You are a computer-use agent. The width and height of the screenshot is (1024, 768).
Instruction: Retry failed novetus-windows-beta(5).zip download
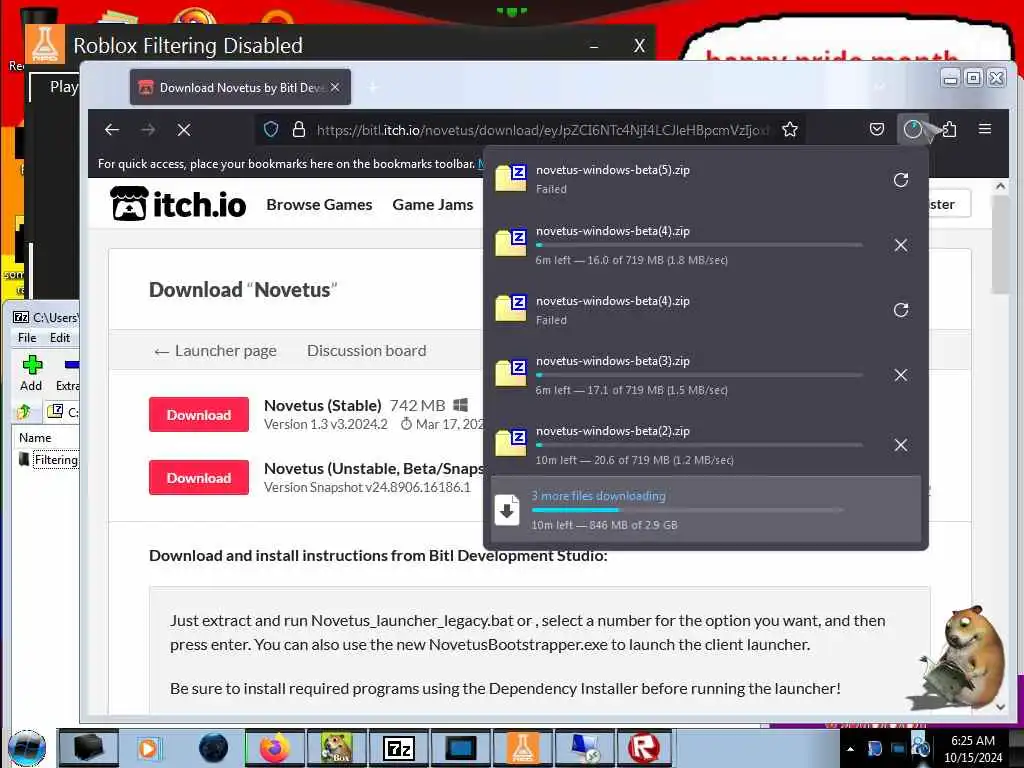click(901, 180)
